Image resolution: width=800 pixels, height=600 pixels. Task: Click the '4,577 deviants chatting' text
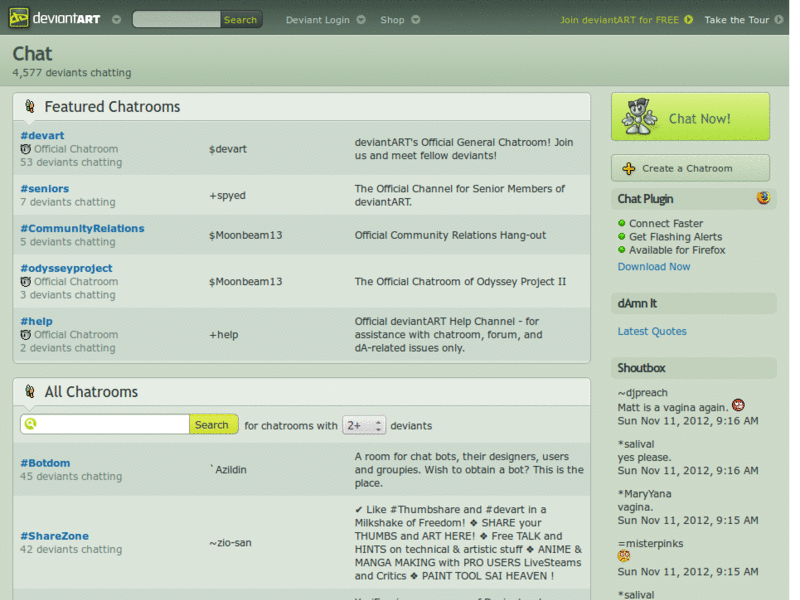point(71,73)
